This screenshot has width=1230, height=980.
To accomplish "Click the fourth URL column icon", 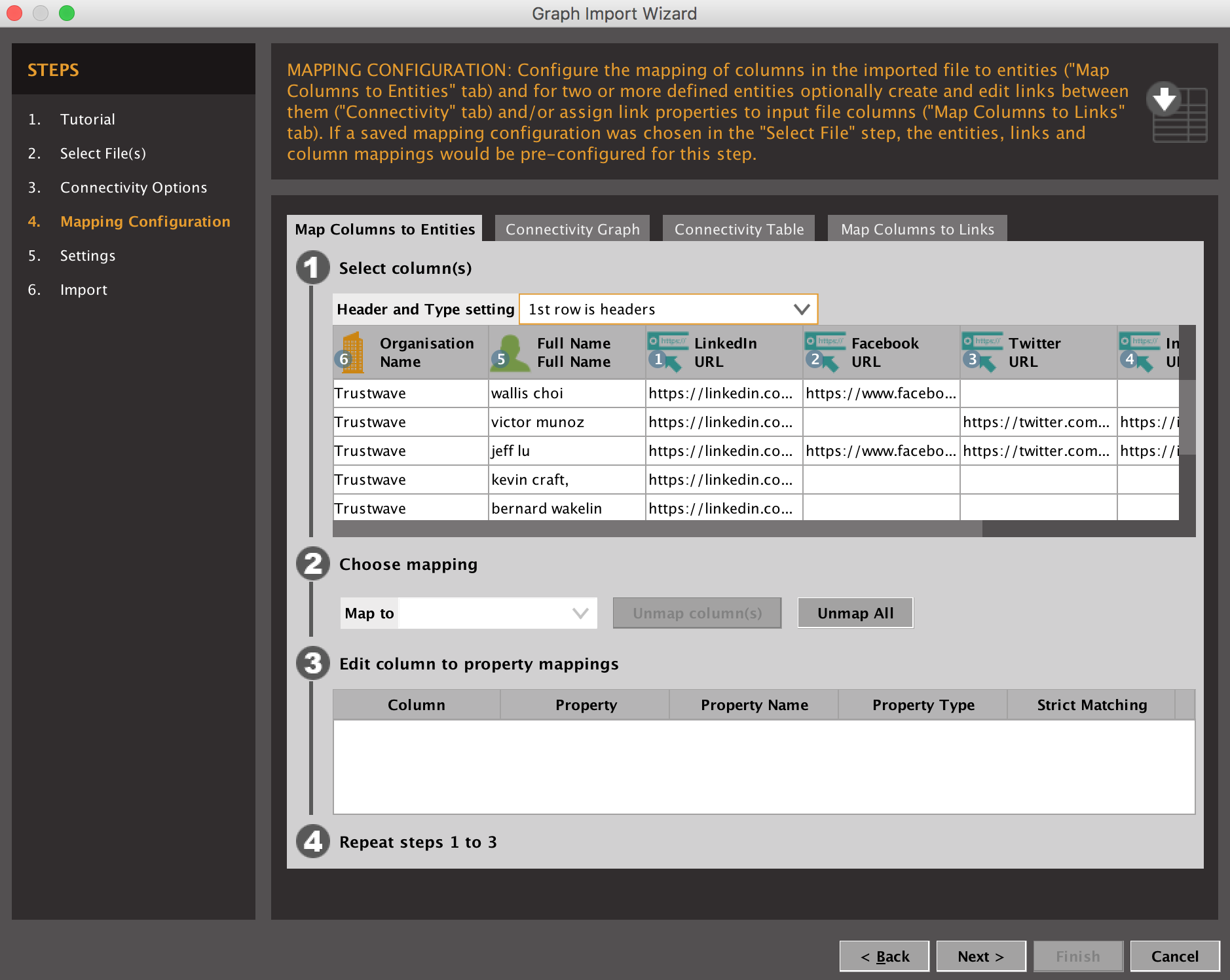I will [x=1139, y=352].
